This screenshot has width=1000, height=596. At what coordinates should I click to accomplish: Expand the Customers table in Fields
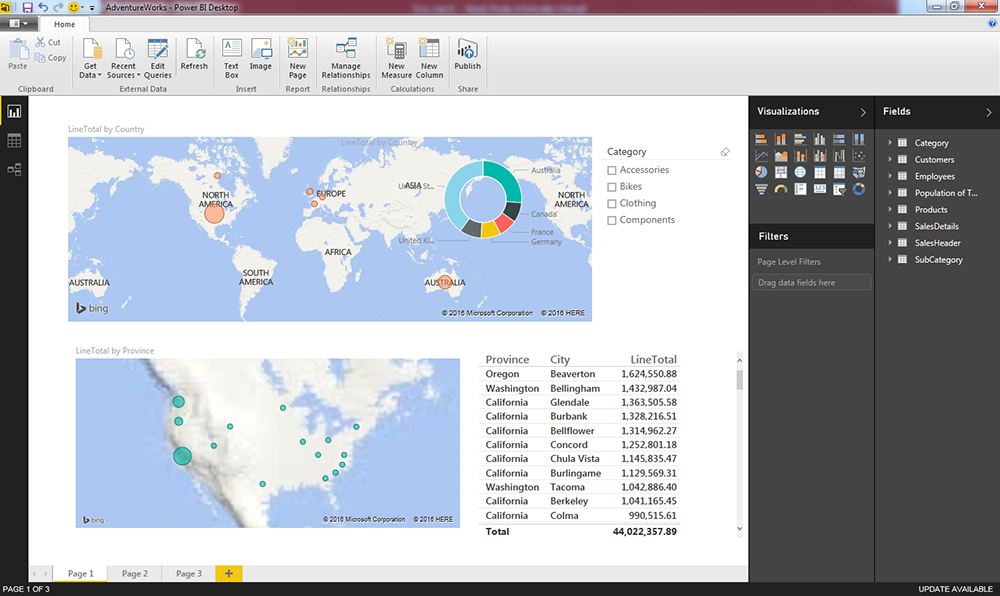890,159
